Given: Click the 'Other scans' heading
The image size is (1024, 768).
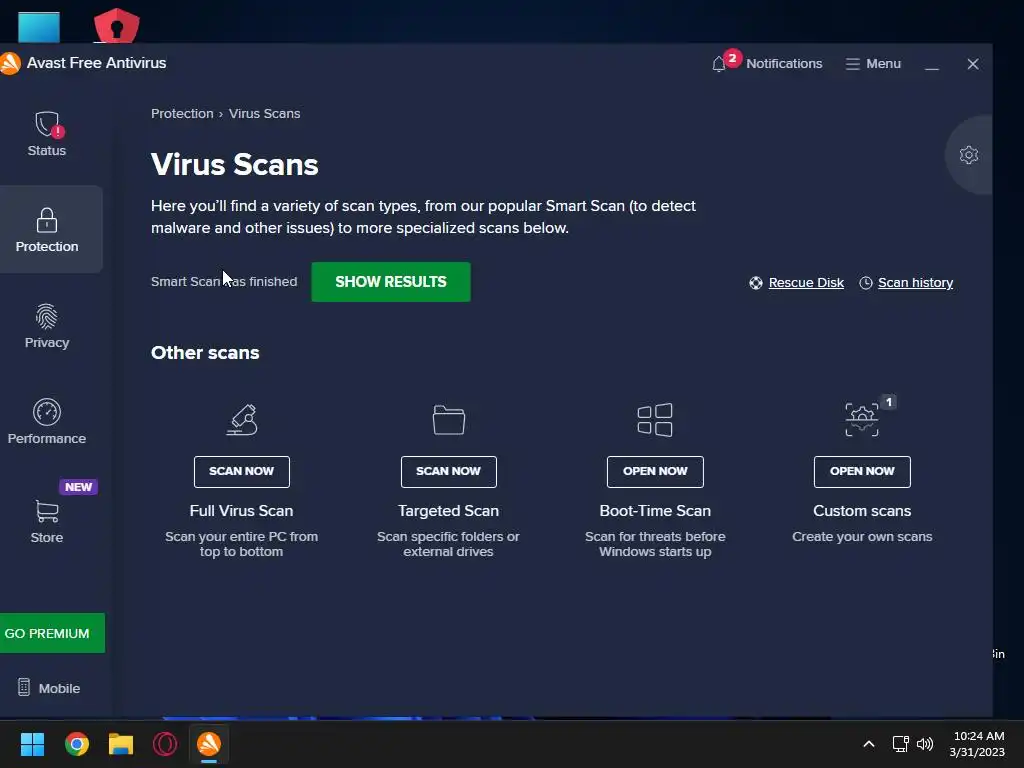Looking at the screenshot, I should 205,353.
